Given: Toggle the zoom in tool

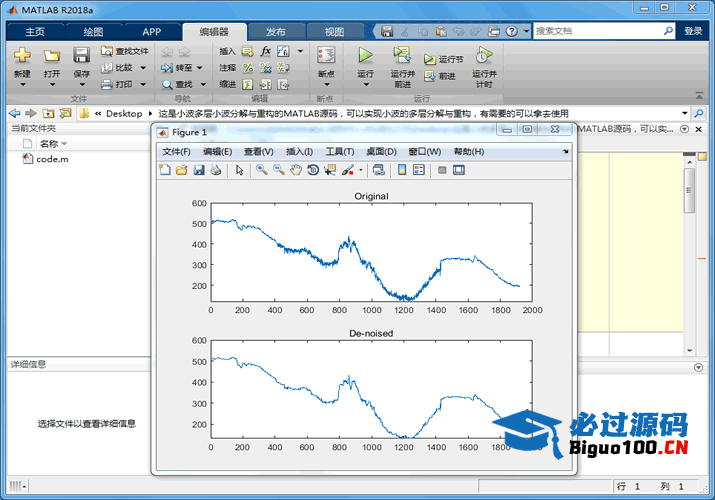Looking at the screenshot, I should [262, 170].
